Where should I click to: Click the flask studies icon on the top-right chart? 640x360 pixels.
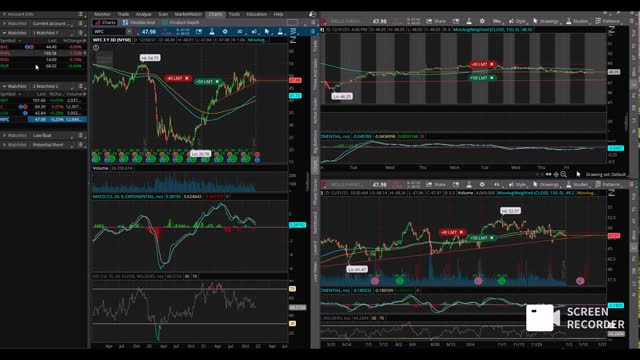point(469,21)
